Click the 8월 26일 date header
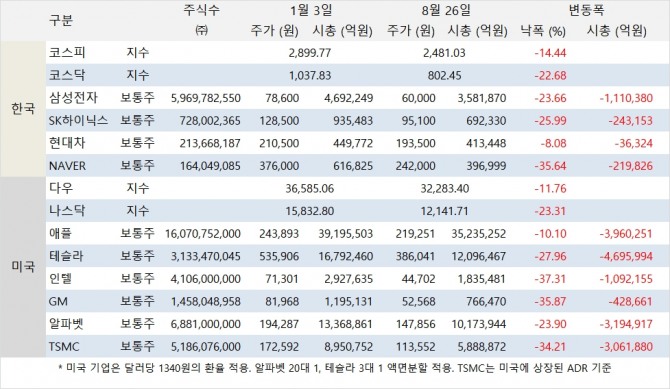The width and height of the screenshot is (670, 389). point(446,10)
